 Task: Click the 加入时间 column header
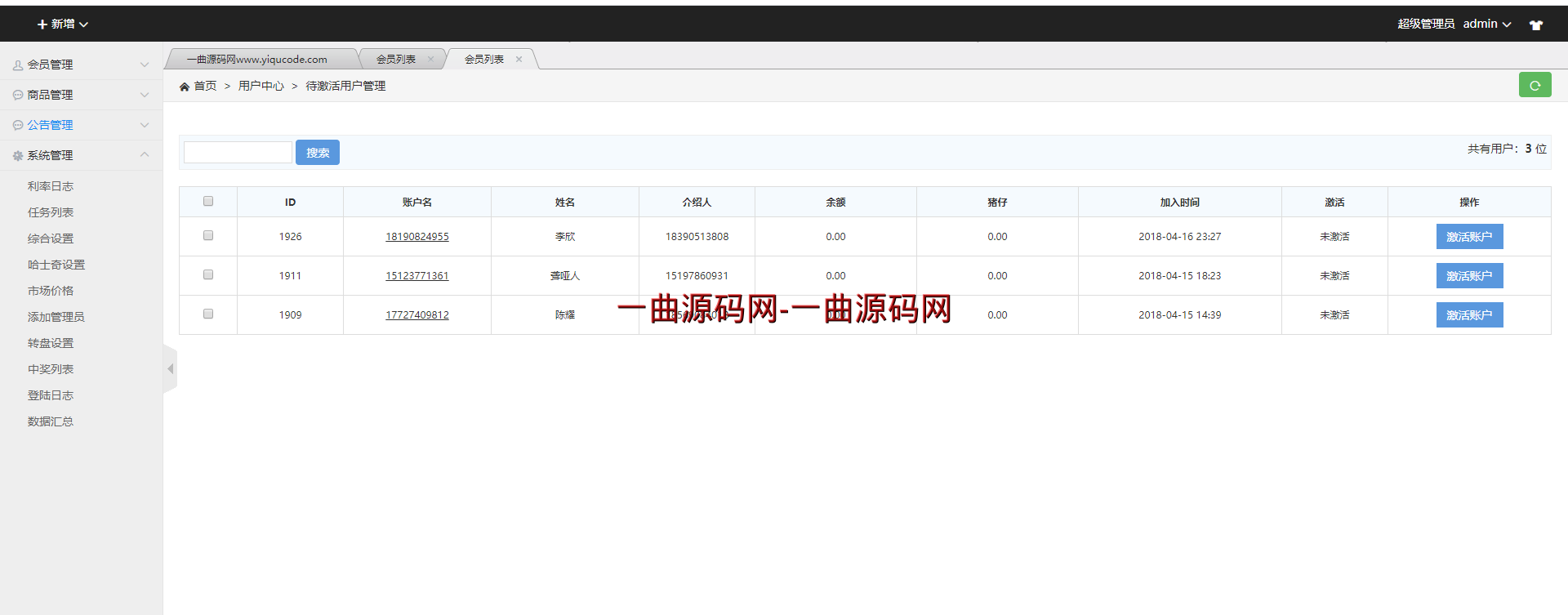click(x=1179, y=203)
